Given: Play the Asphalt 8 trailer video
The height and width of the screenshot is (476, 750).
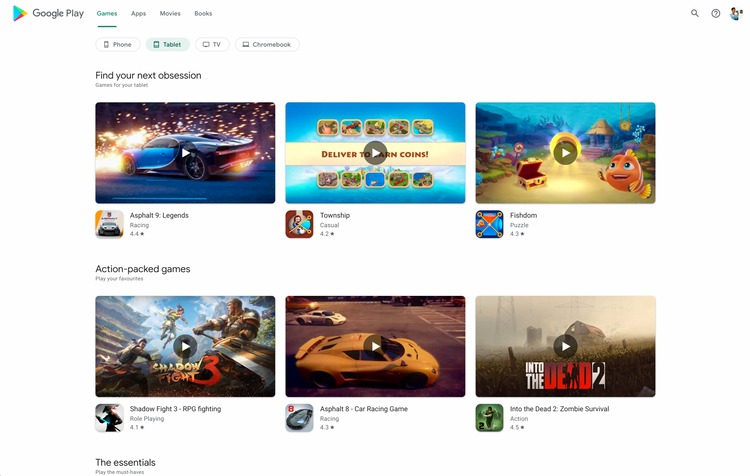Looking at the screenshot, I should pos(375,346).
